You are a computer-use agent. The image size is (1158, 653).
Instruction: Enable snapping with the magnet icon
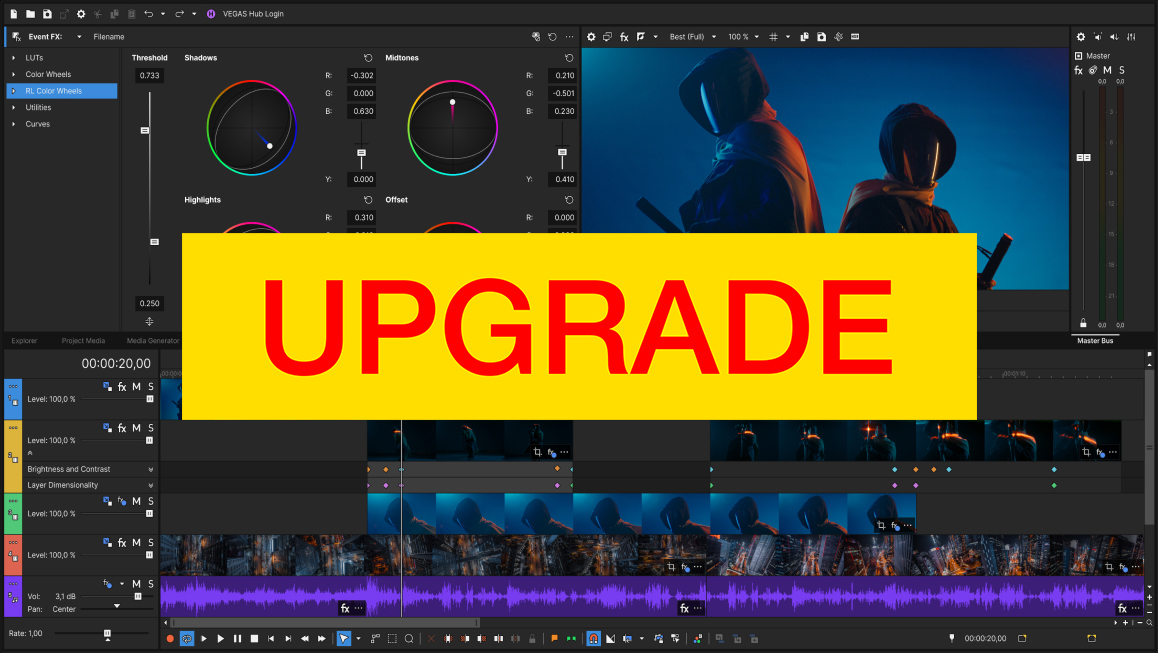point(593,638)
